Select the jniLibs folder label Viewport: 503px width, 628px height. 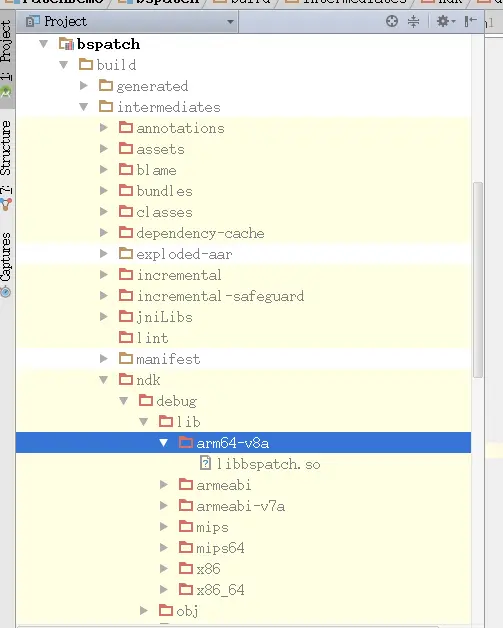coord(165,317)
